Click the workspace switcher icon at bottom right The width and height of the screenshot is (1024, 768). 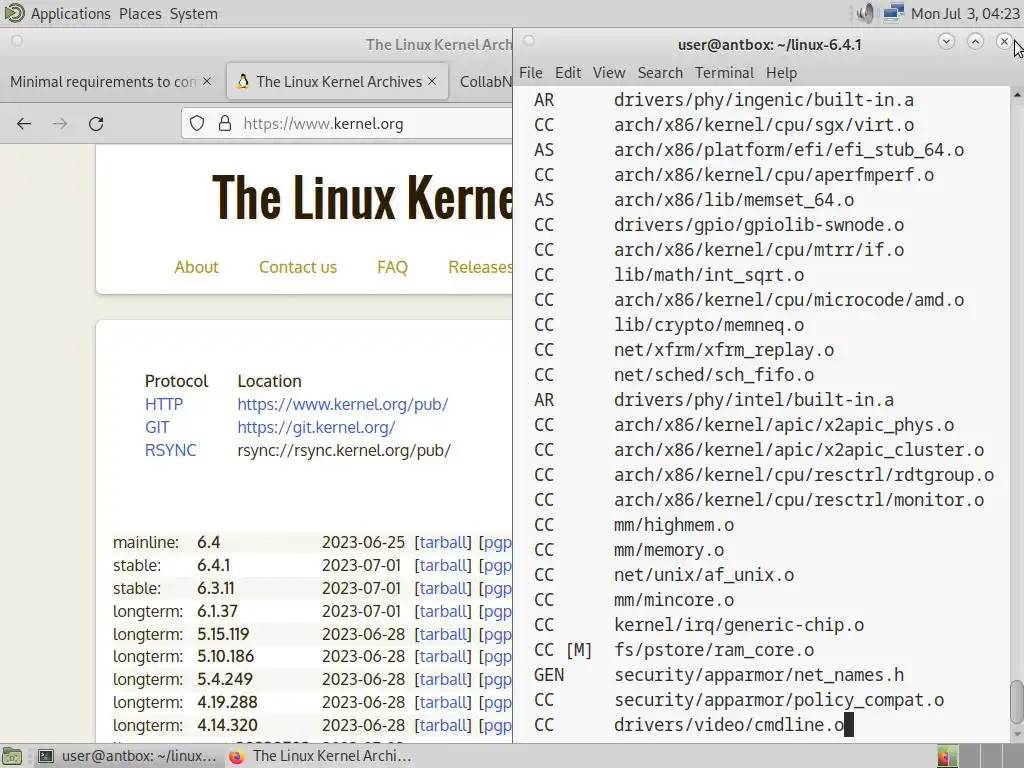pyautogui.click(x=948, y=756)
